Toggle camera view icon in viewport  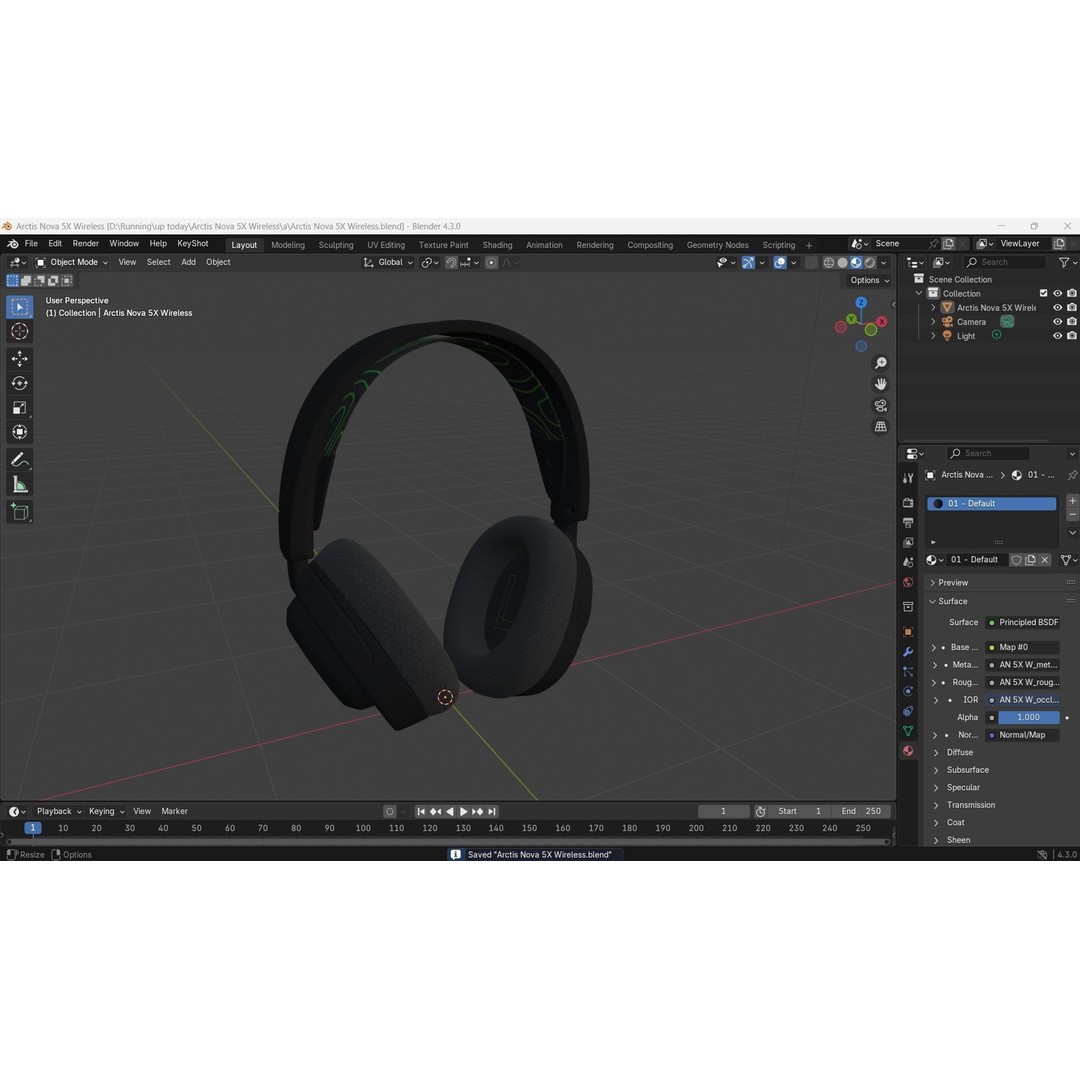pos(880,406)
